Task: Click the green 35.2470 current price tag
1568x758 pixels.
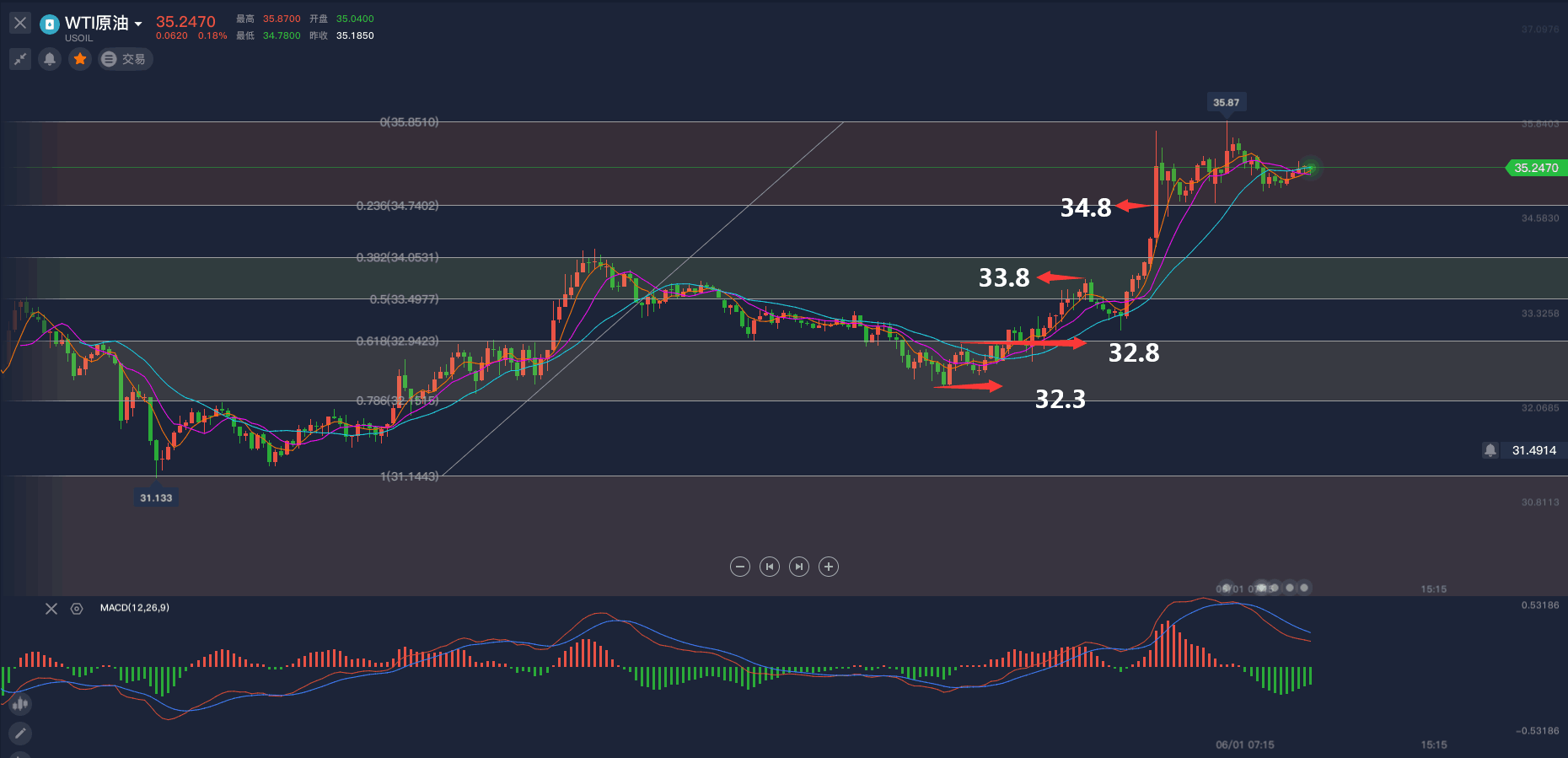Action: click(x=1536, y=168)
